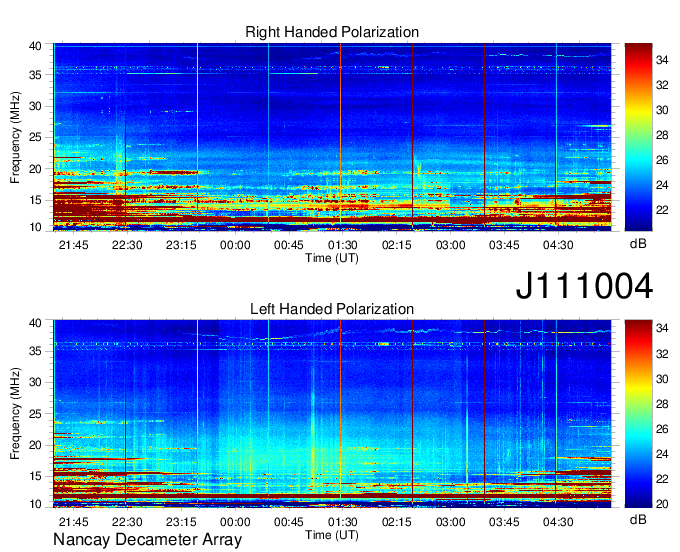The image size is (680, 552).
Task: Click the 10 MHz tick of Left Handed plot
Action: pos(35,504)
